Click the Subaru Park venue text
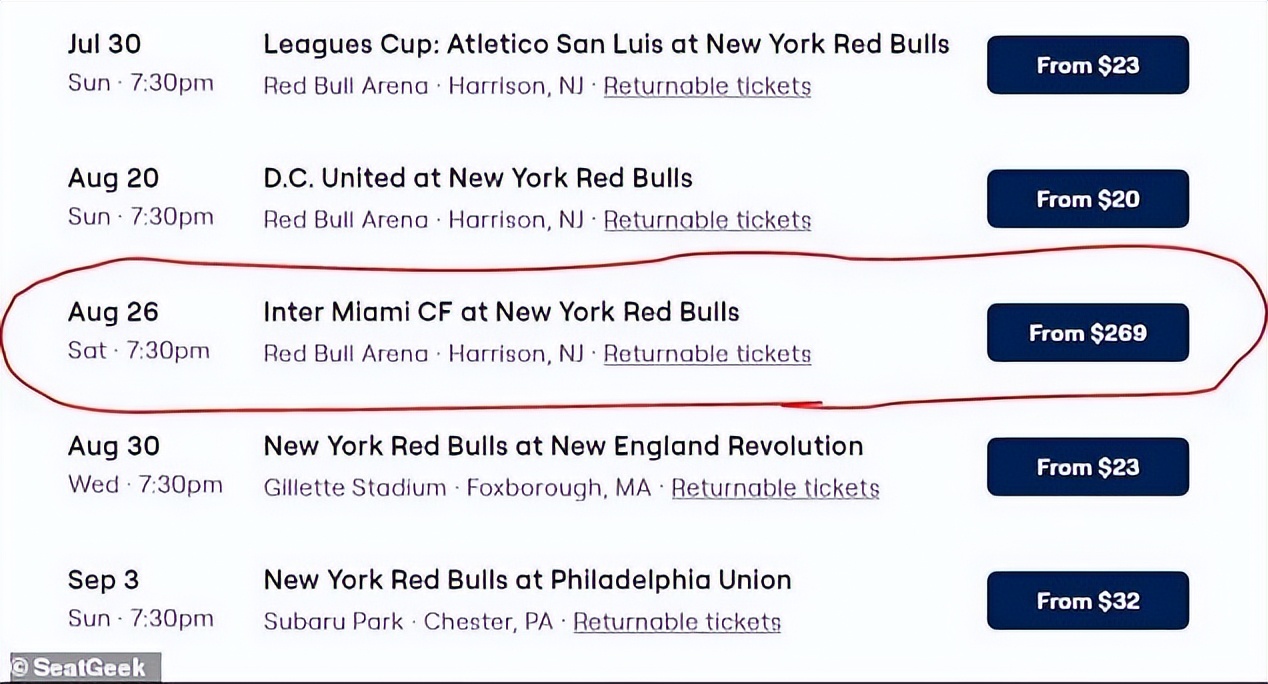The width and height of the screenshot is (1268, 684). point(333,622)
